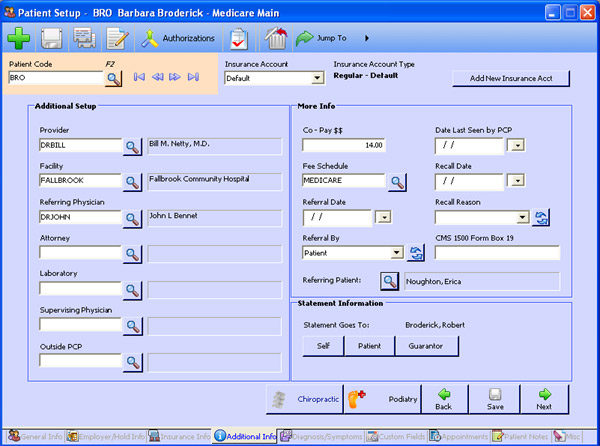Open the Jump To menu
The width and height of the screenshot is (600, 446).
click(331, 39)
